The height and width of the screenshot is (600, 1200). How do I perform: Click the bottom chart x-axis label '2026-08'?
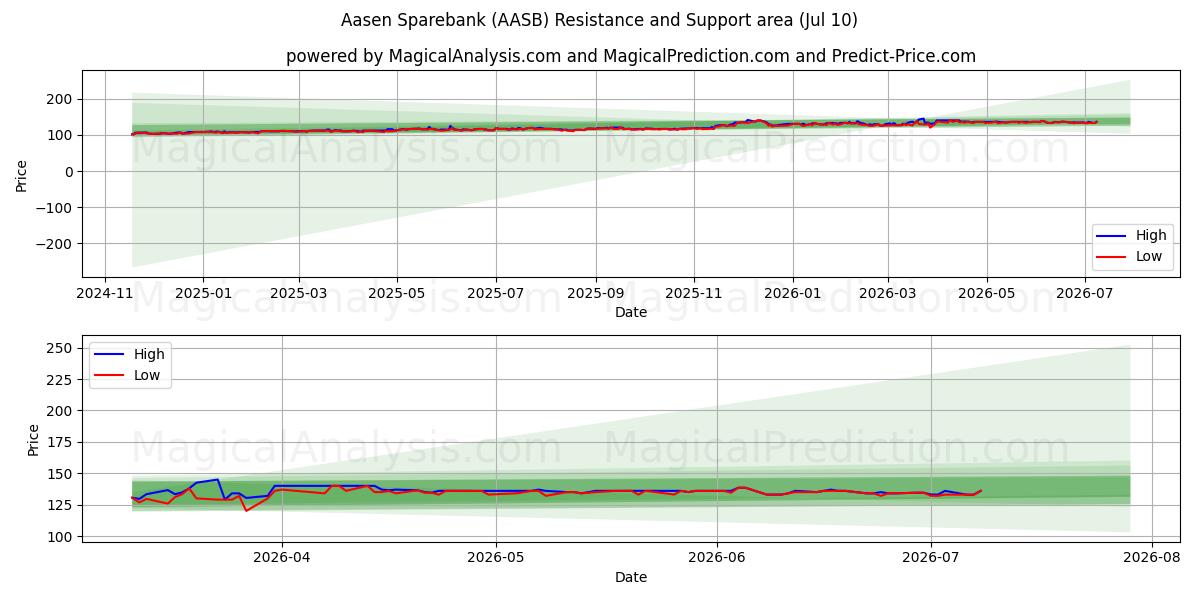coord(1152,560)
